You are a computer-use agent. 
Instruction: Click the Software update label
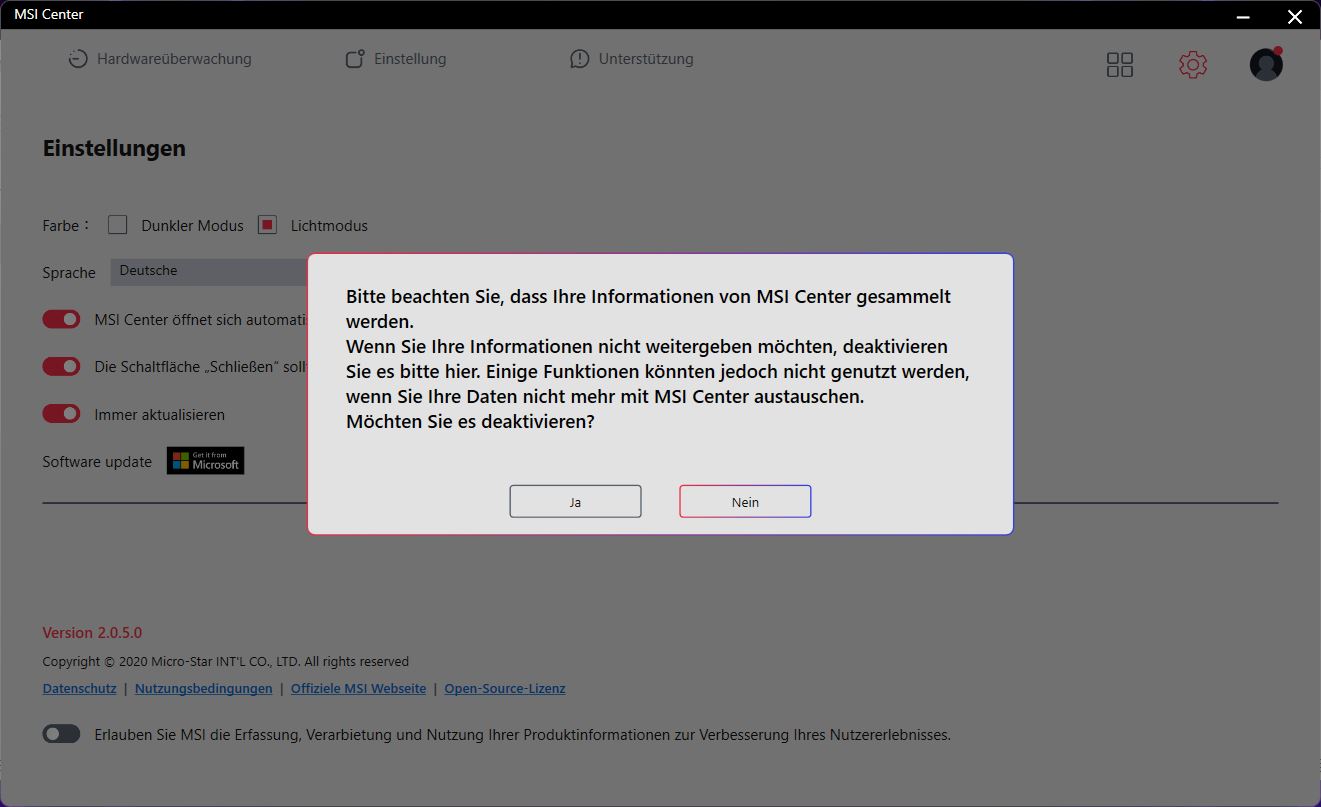pos(97,462)
